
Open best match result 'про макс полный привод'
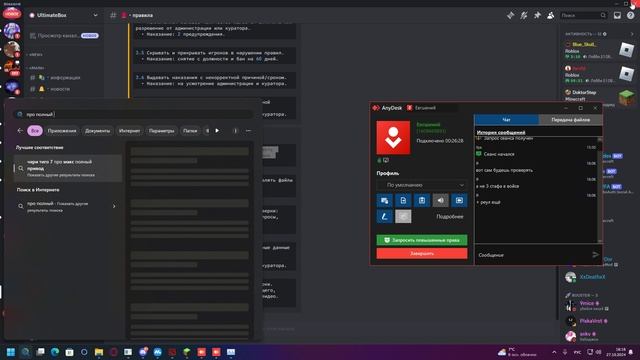[x=68, y=167]
